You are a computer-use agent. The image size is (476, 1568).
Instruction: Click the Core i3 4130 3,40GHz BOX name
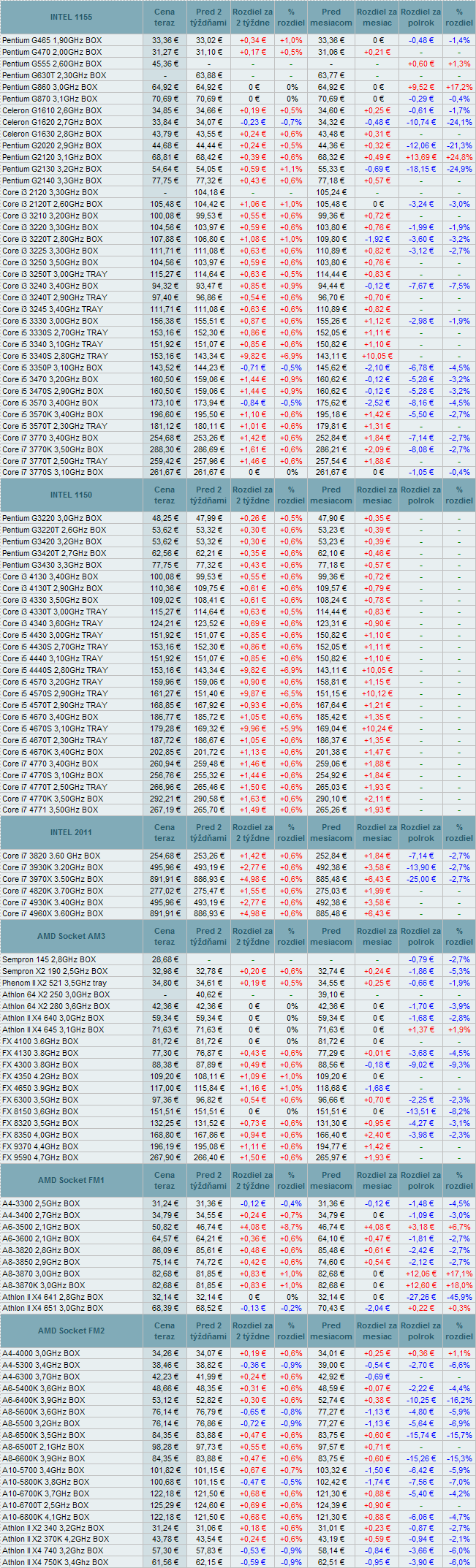click(50, 576)
